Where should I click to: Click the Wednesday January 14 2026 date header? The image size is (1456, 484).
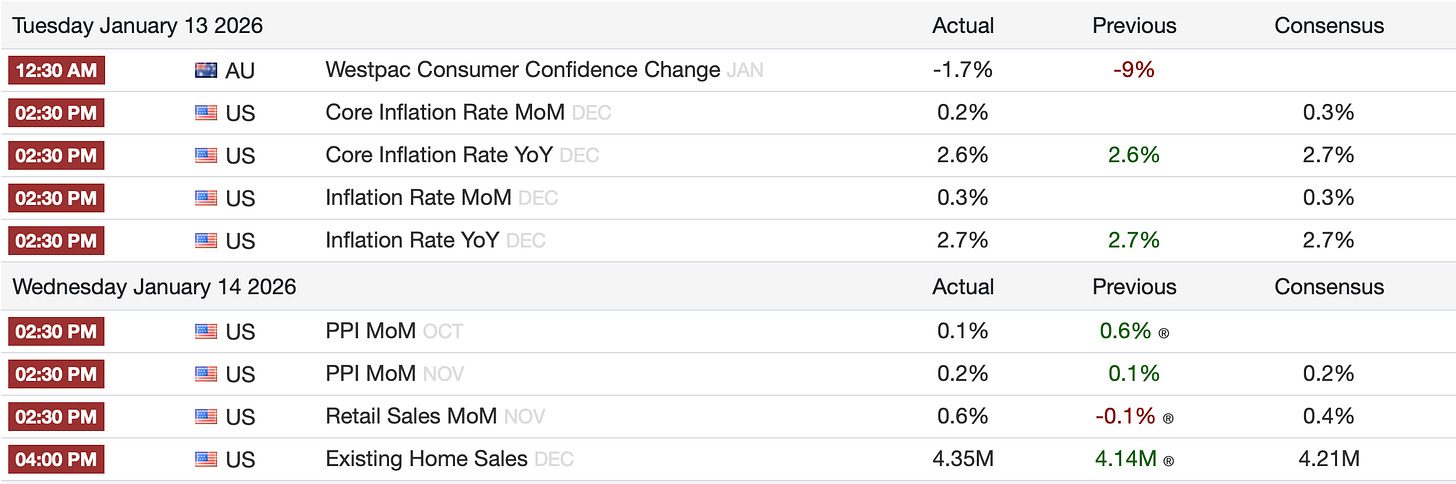[x=154, y=287]
